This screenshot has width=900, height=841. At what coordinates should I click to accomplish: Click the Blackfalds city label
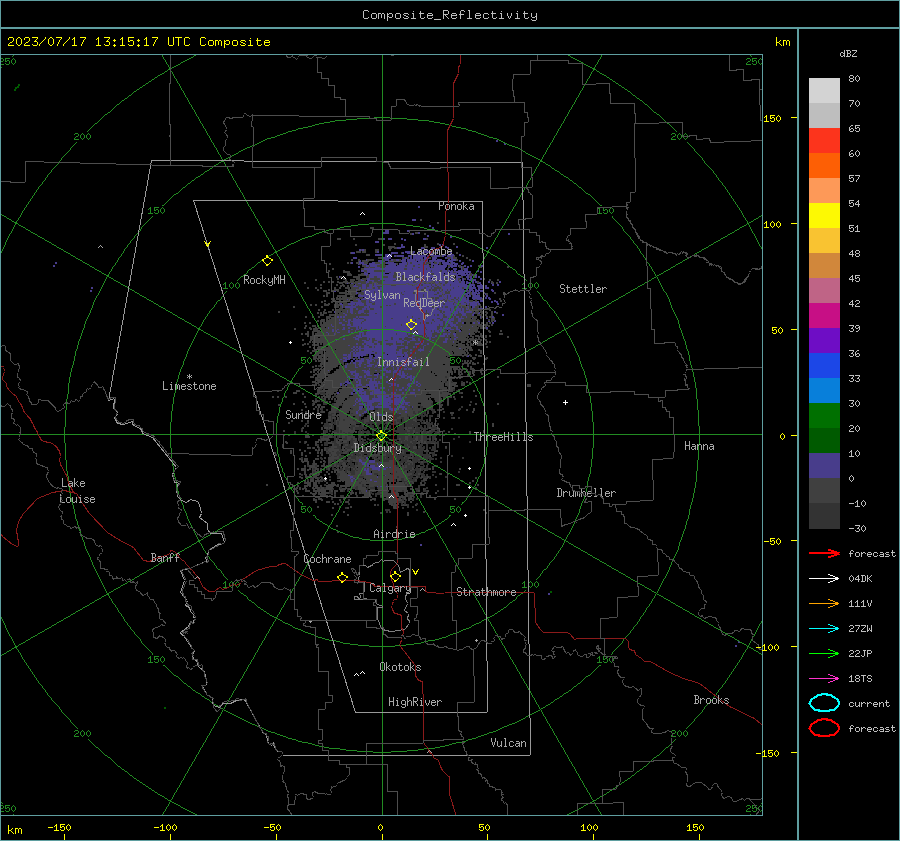click(x=425, y=277)
